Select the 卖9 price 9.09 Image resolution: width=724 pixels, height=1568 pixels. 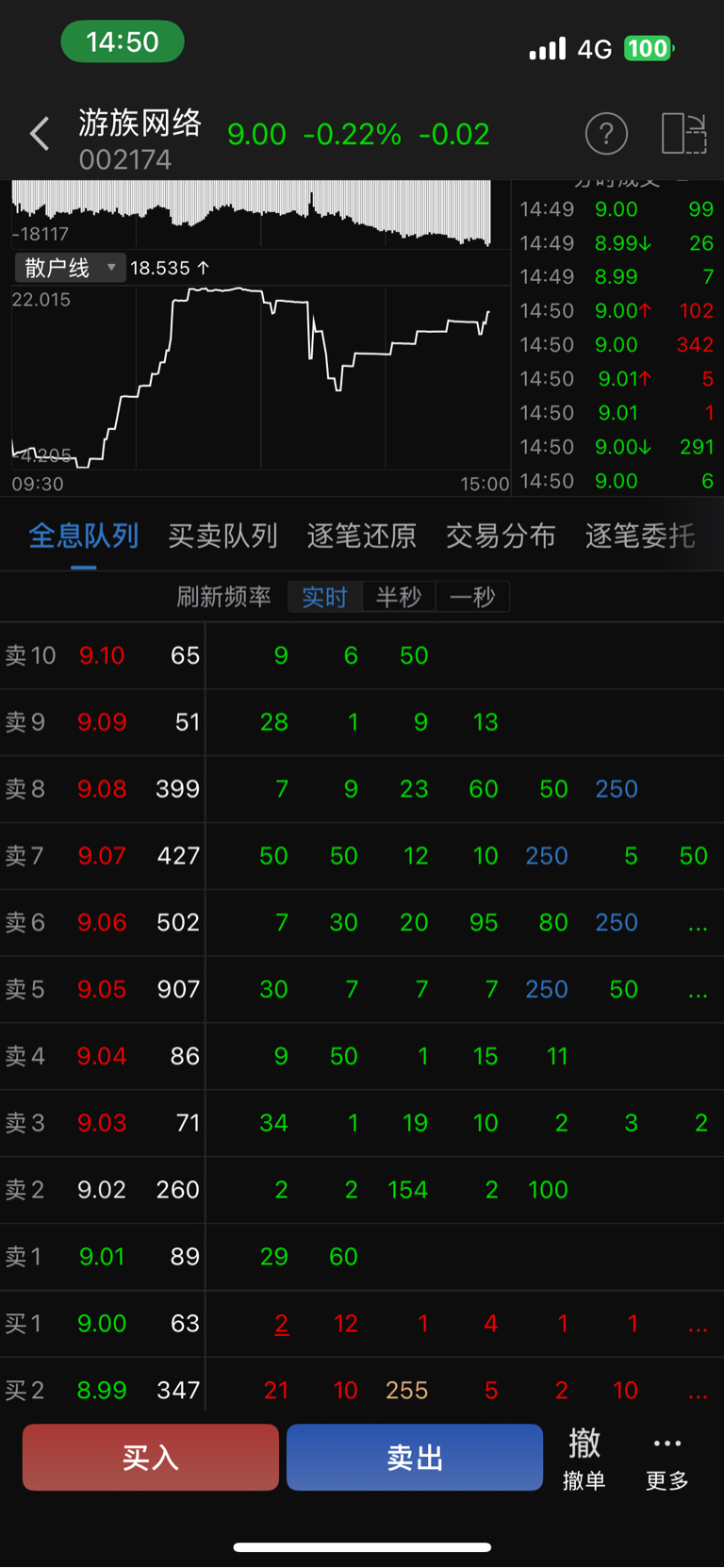click(x=102, y=722)
